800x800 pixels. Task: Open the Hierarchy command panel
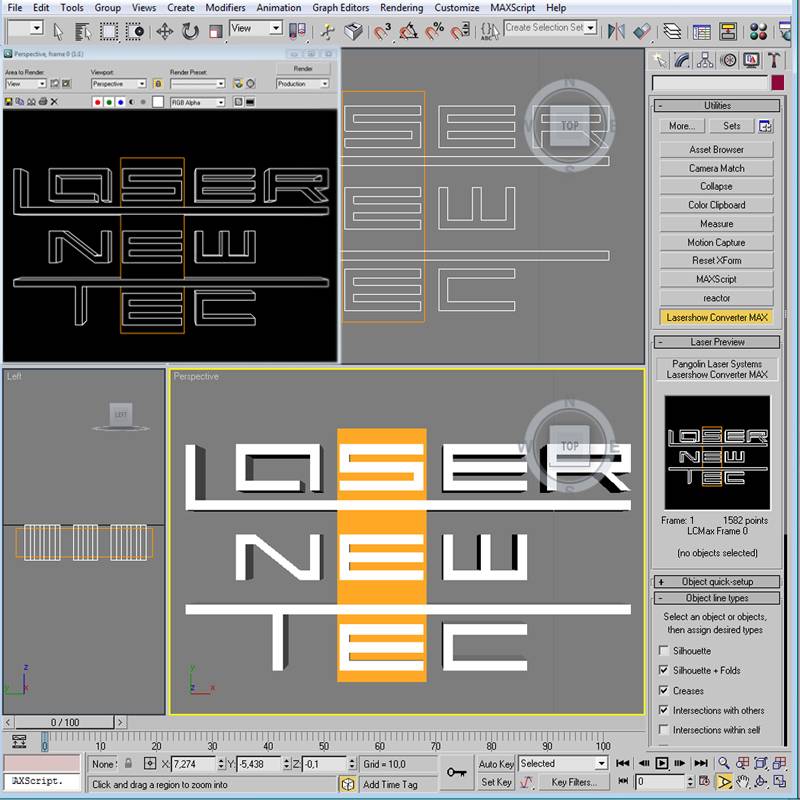[705, 61]
